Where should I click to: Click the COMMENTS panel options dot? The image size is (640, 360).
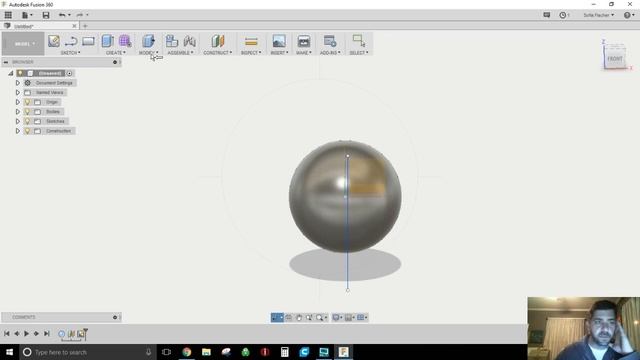(115, 317)
